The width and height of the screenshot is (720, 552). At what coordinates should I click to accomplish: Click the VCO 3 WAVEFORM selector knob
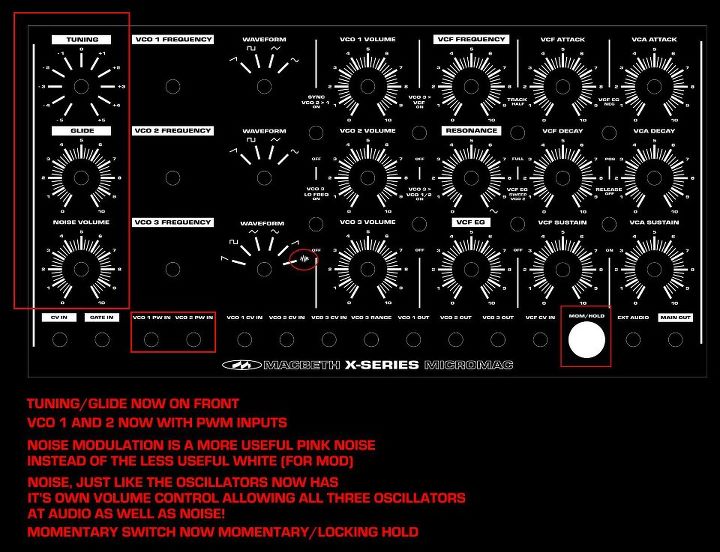(x=264, y=269)
